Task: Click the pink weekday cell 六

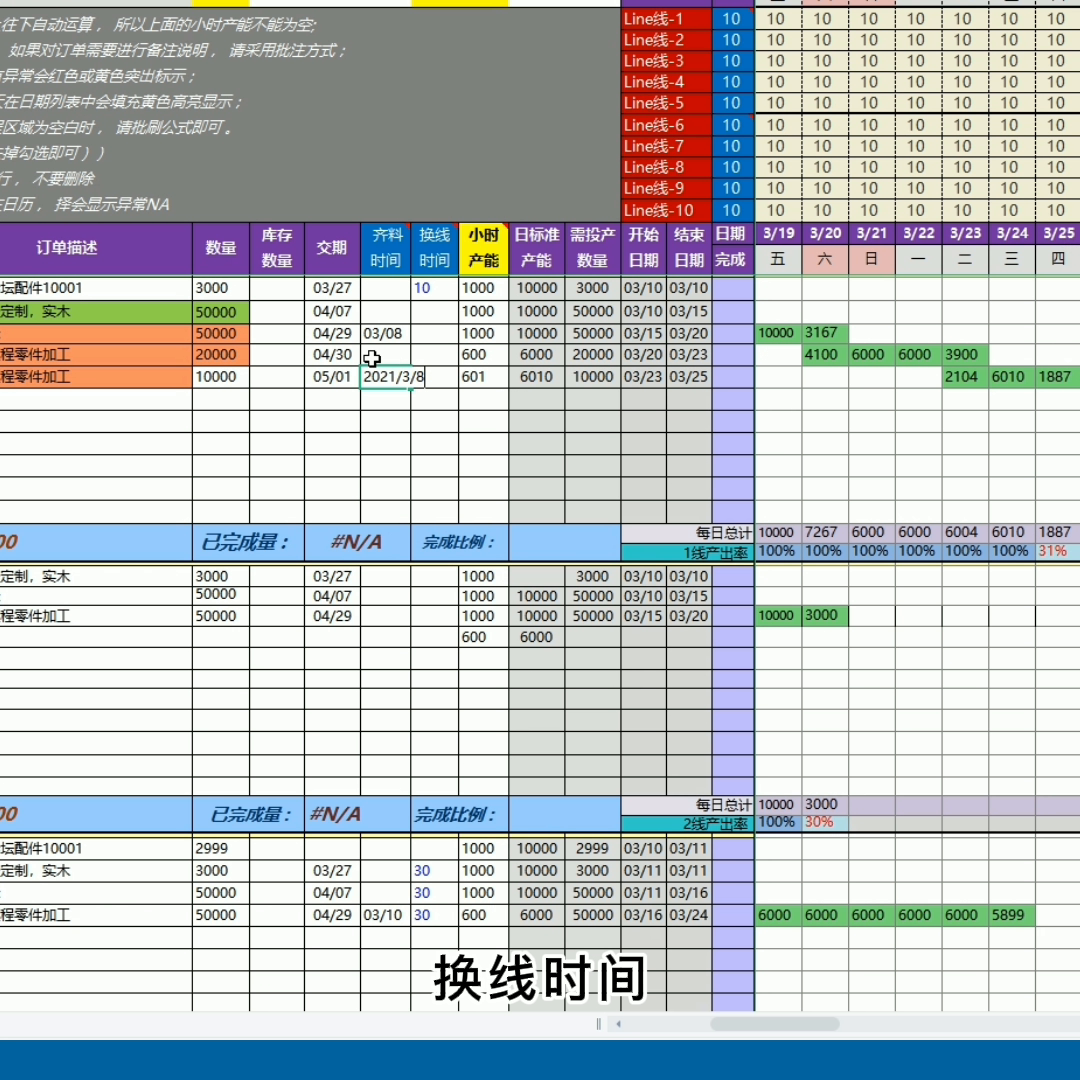Action: click(825, 260)
